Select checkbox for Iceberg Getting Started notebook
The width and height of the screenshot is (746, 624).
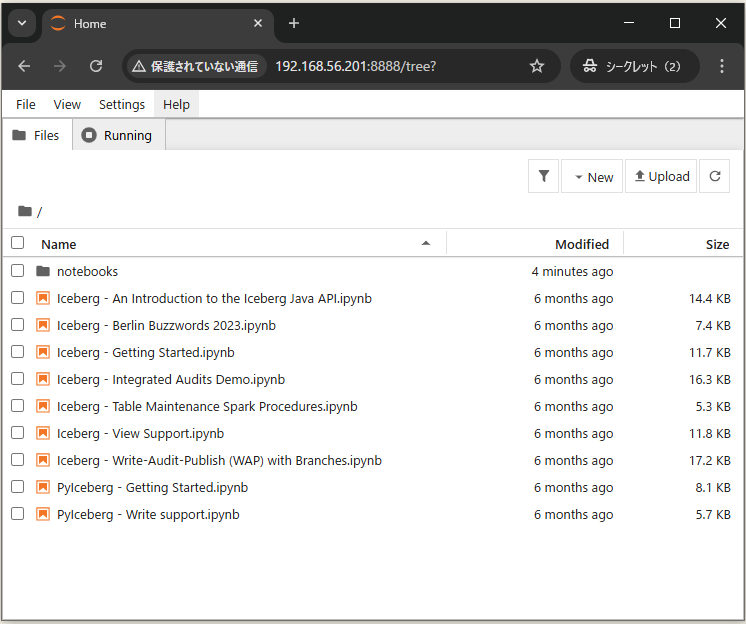(x=18, y=351)
